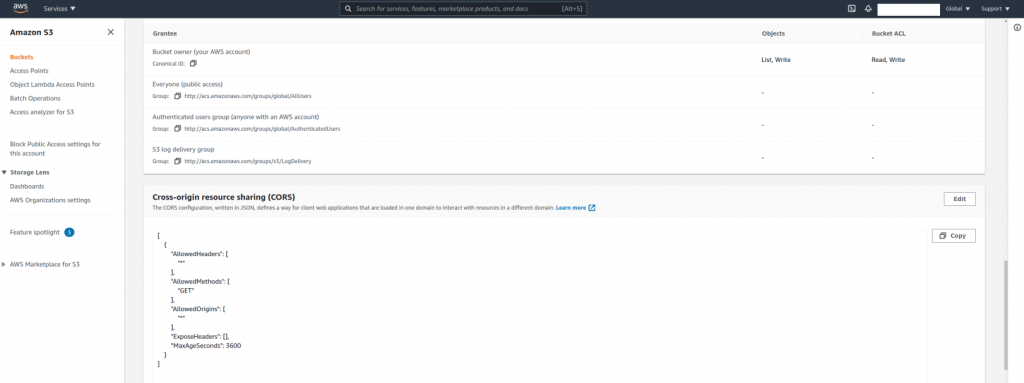Copy the LogDelivery group URI
Screen dimensions: 1024x383
click(177, 161)
